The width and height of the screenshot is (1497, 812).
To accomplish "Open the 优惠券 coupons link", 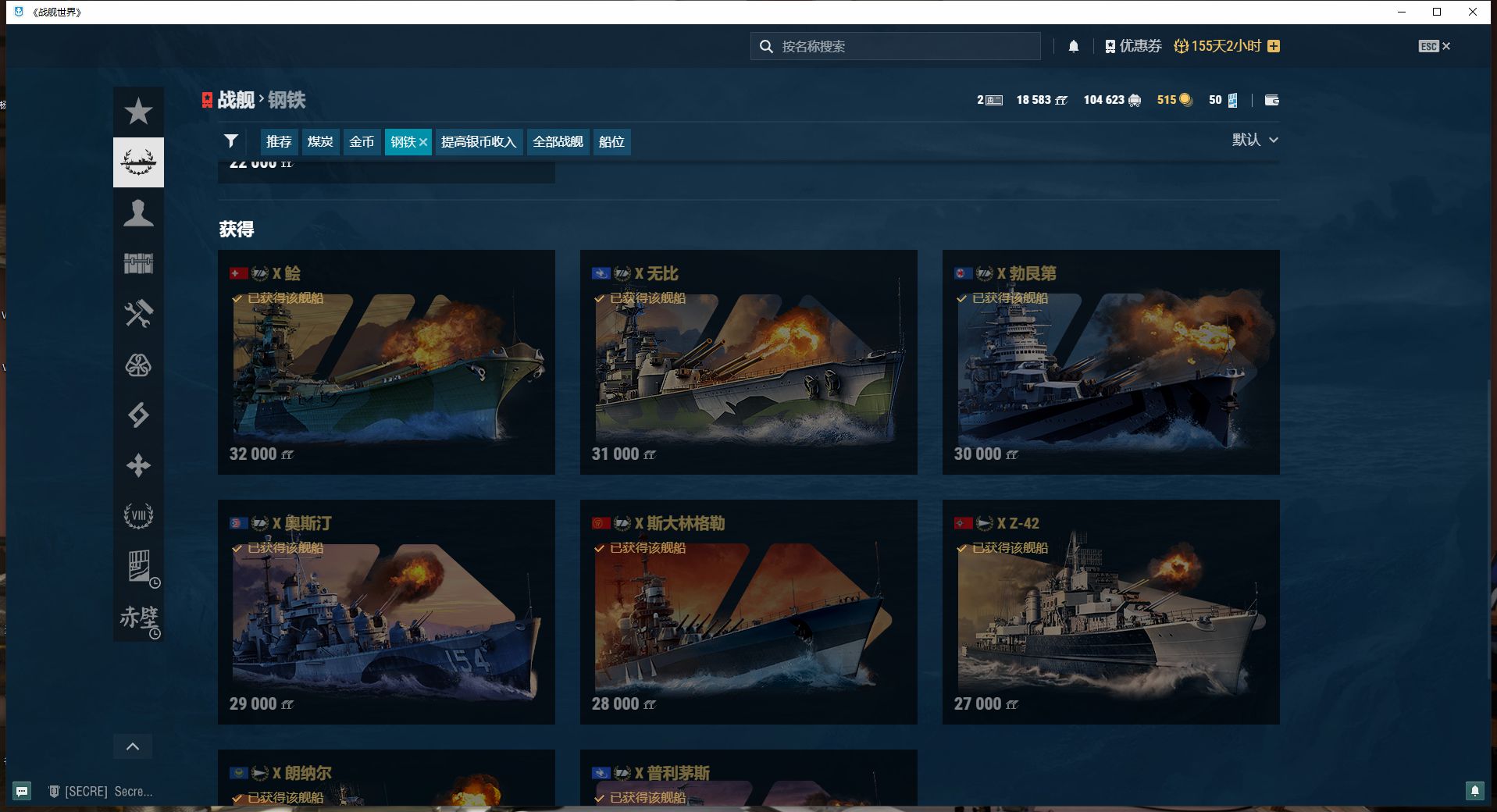I will (1133, 46).
